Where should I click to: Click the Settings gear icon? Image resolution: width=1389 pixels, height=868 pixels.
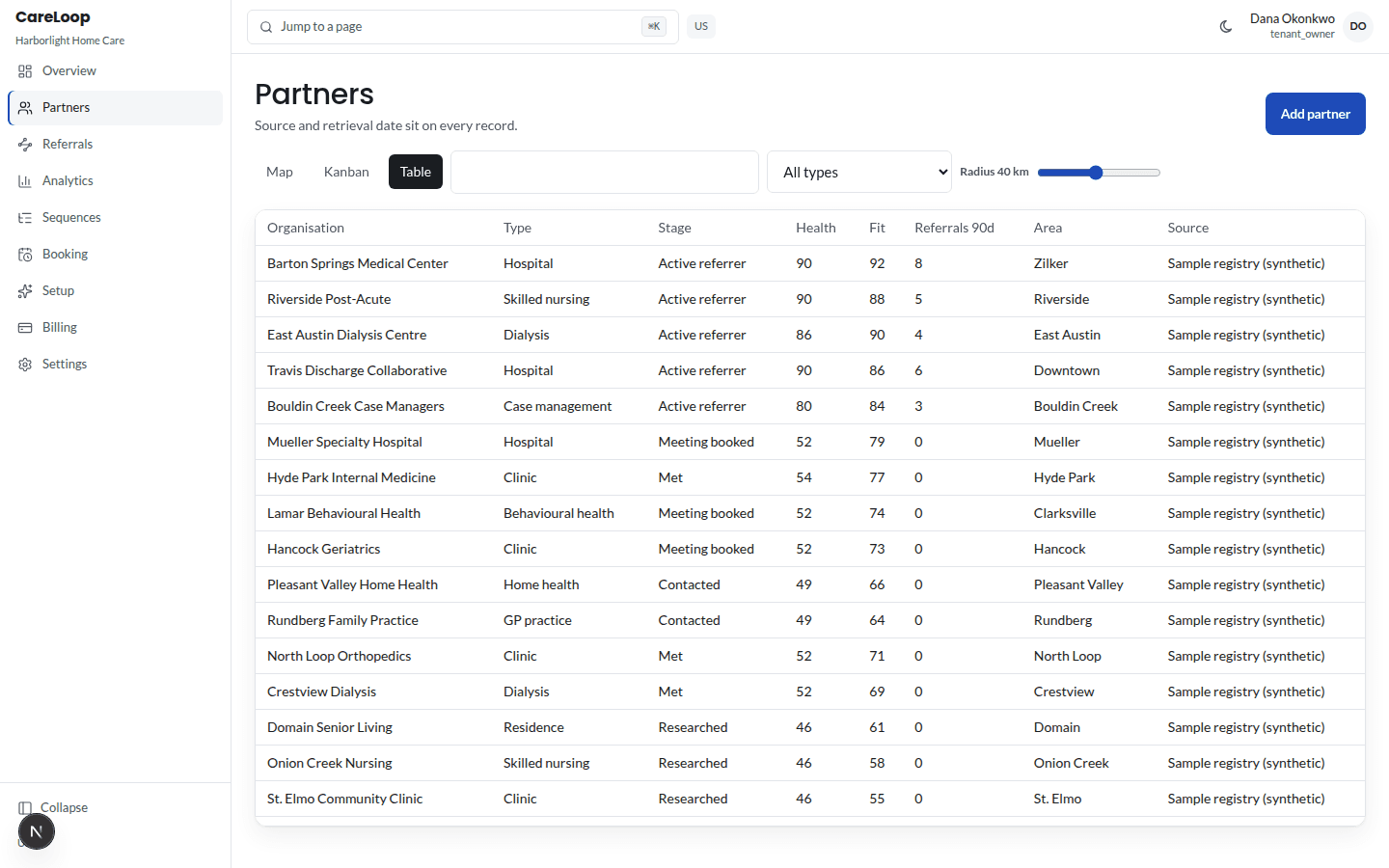point(25,365)
